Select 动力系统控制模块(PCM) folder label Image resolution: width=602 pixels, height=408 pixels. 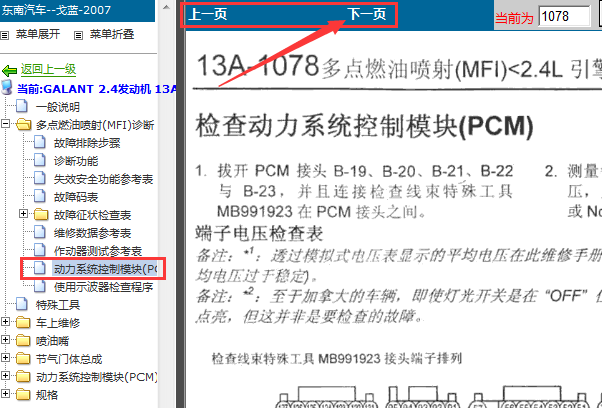click(x=97, y=377)
